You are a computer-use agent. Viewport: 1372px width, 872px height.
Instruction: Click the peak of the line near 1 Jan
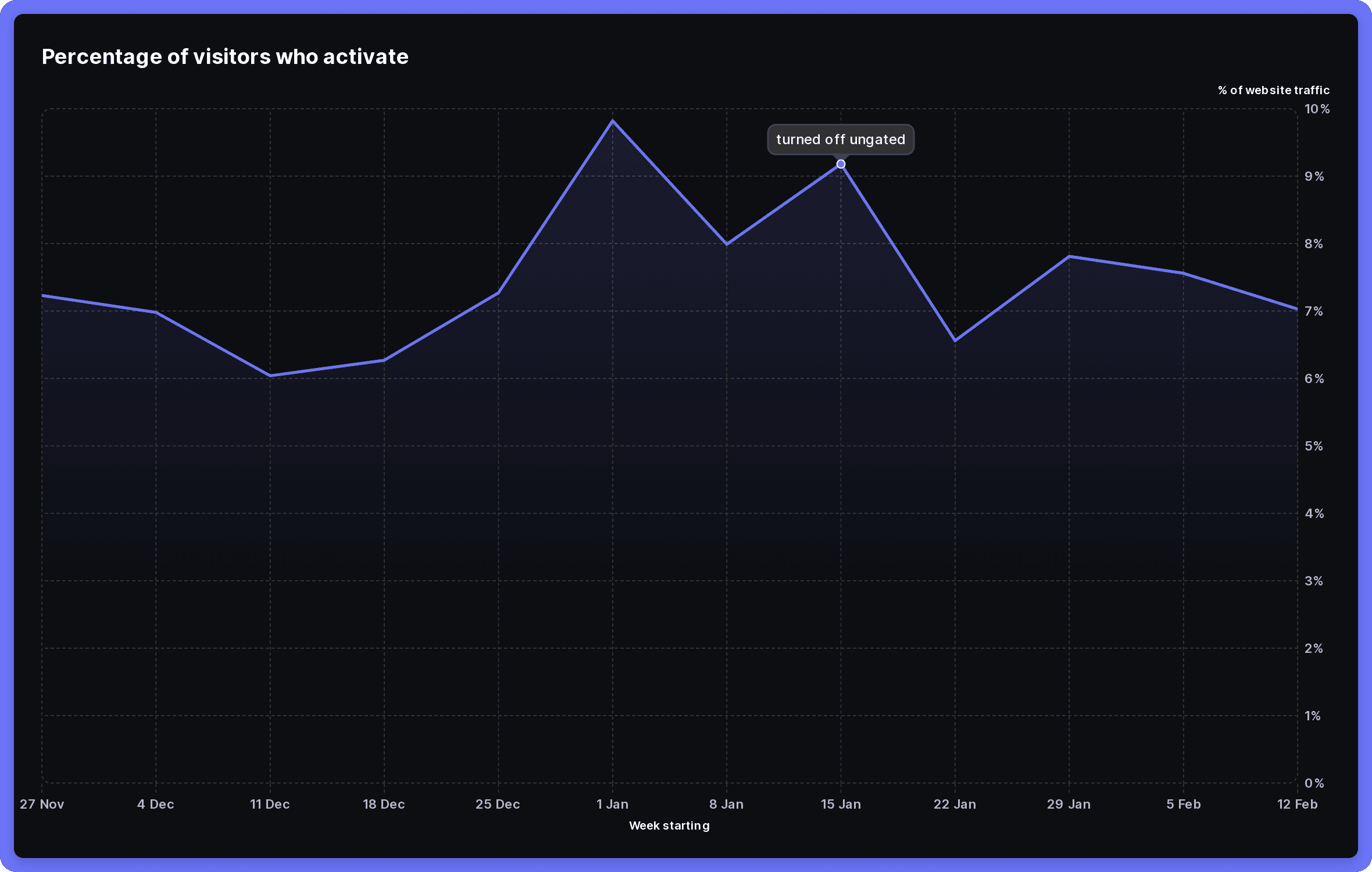[612, 120]
